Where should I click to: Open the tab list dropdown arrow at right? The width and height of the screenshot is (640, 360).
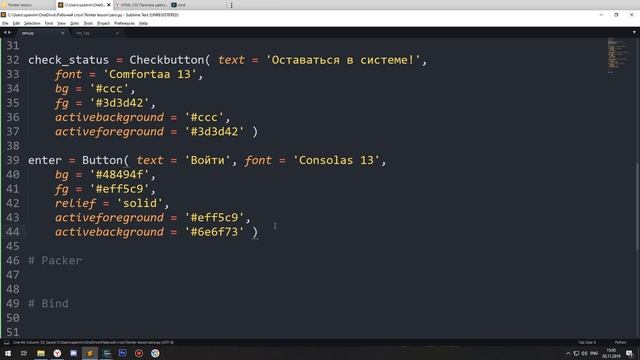(x=634, y=33)
